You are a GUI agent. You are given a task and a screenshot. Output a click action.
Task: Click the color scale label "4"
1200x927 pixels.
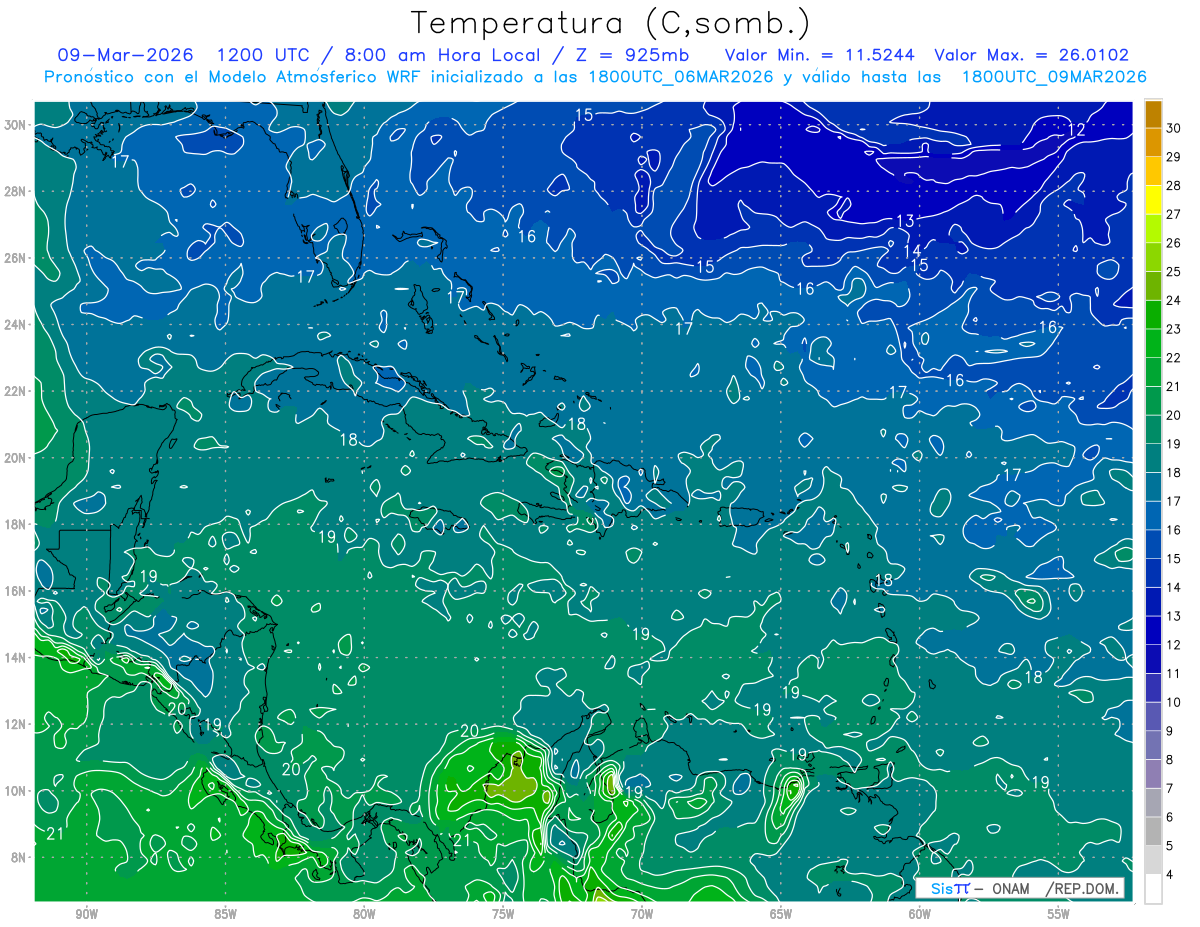(1170, 874)
